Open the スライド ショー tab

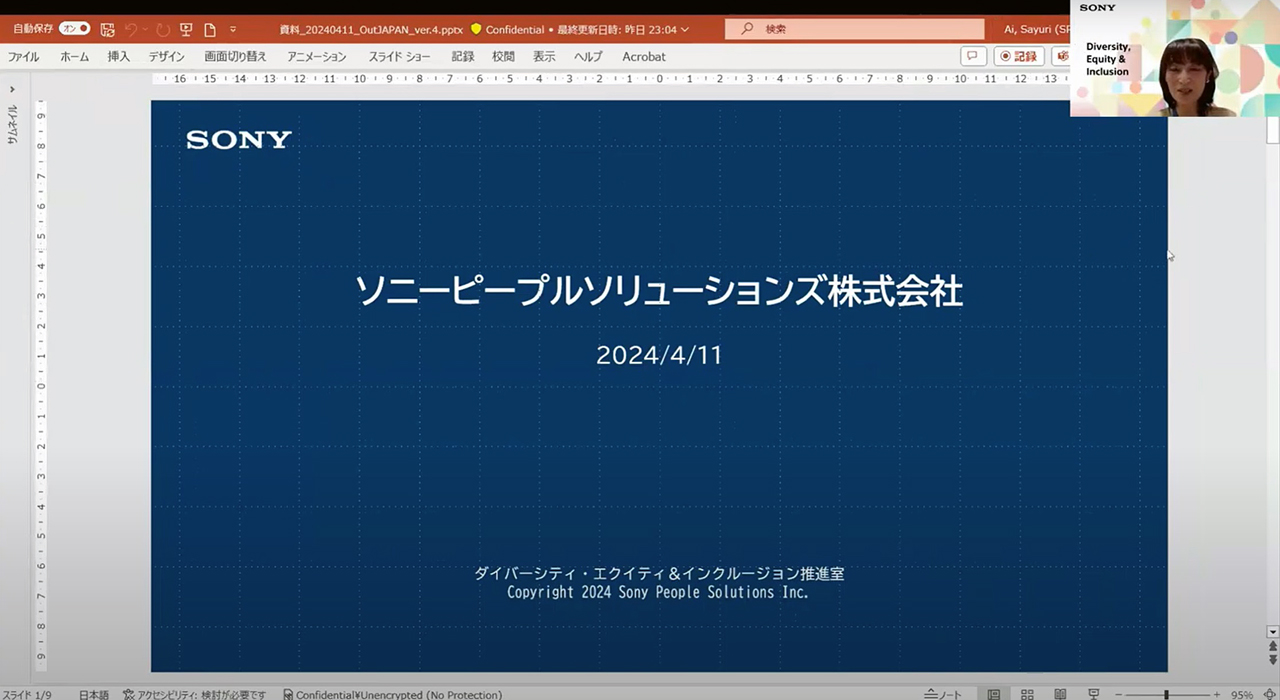[x=399, y=57]
